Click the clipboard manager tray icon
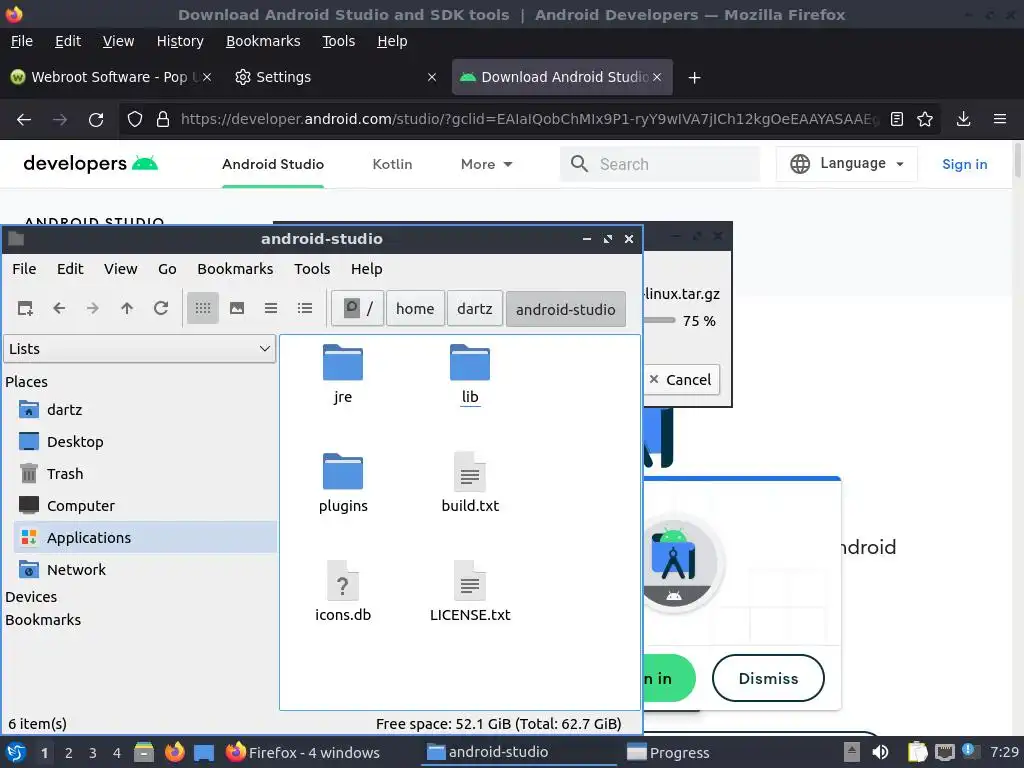 [x=917, y=752]
